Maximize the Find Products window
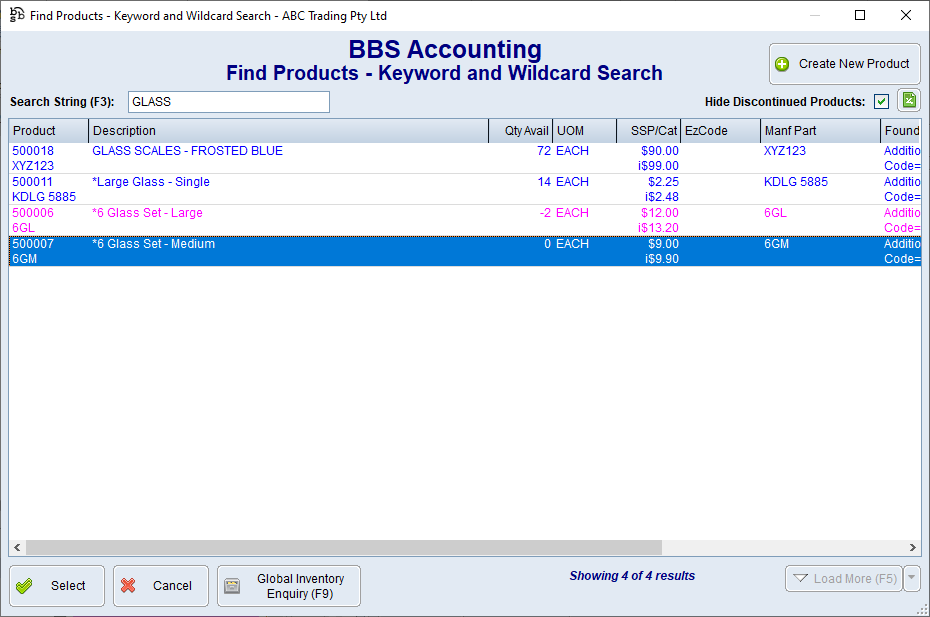Screen dimensions: 930x617 pos(860,15)
